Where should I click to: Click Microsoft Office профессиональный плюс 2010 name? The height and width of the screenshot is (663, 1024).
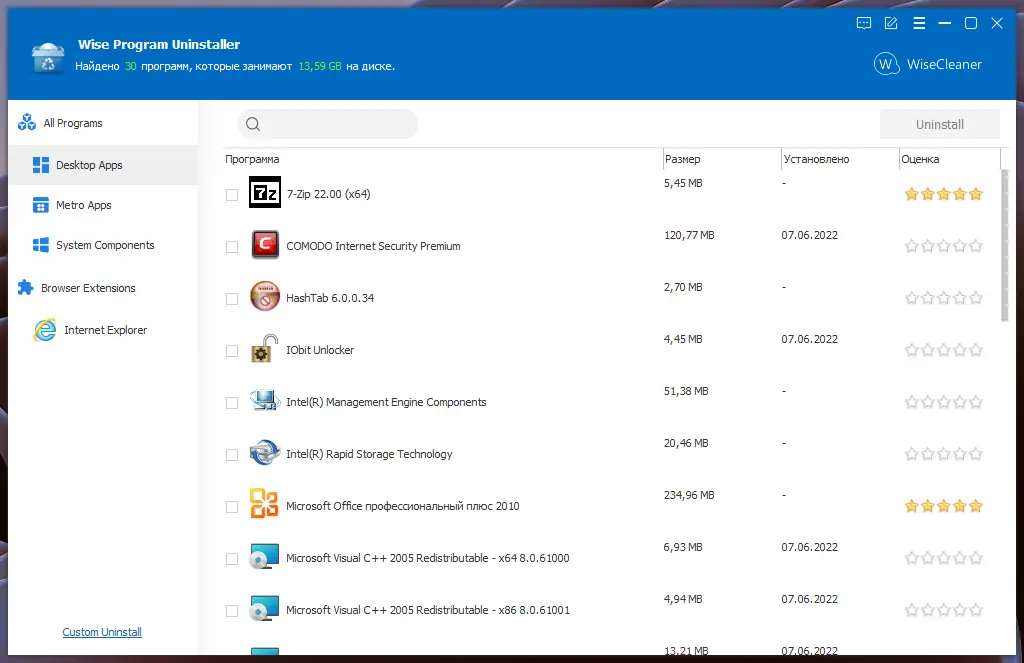402,506
